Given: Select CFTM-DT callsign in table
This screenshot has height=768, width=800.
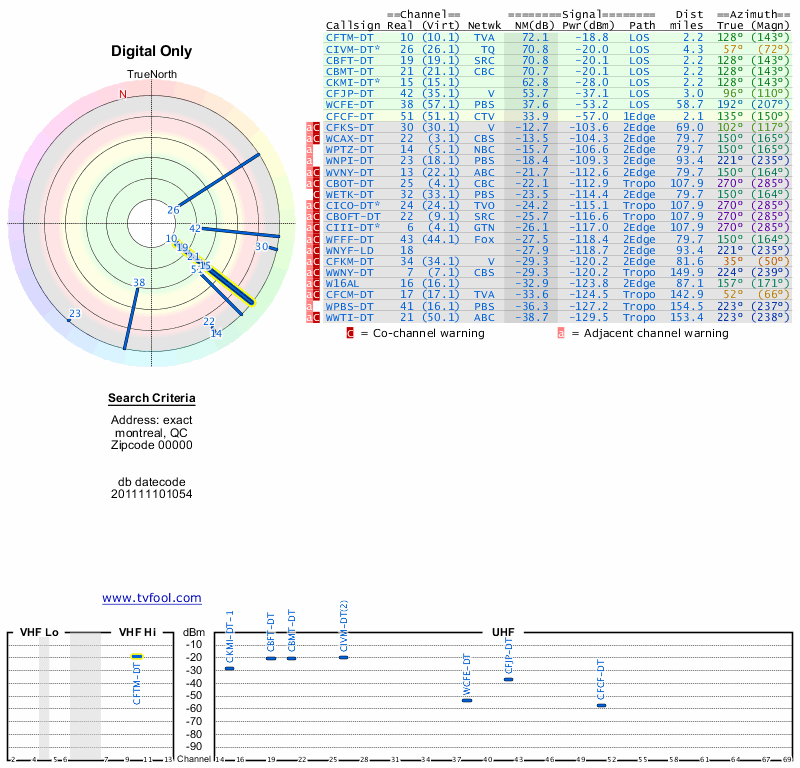Looking at the screenshot, I should (349, 38).
